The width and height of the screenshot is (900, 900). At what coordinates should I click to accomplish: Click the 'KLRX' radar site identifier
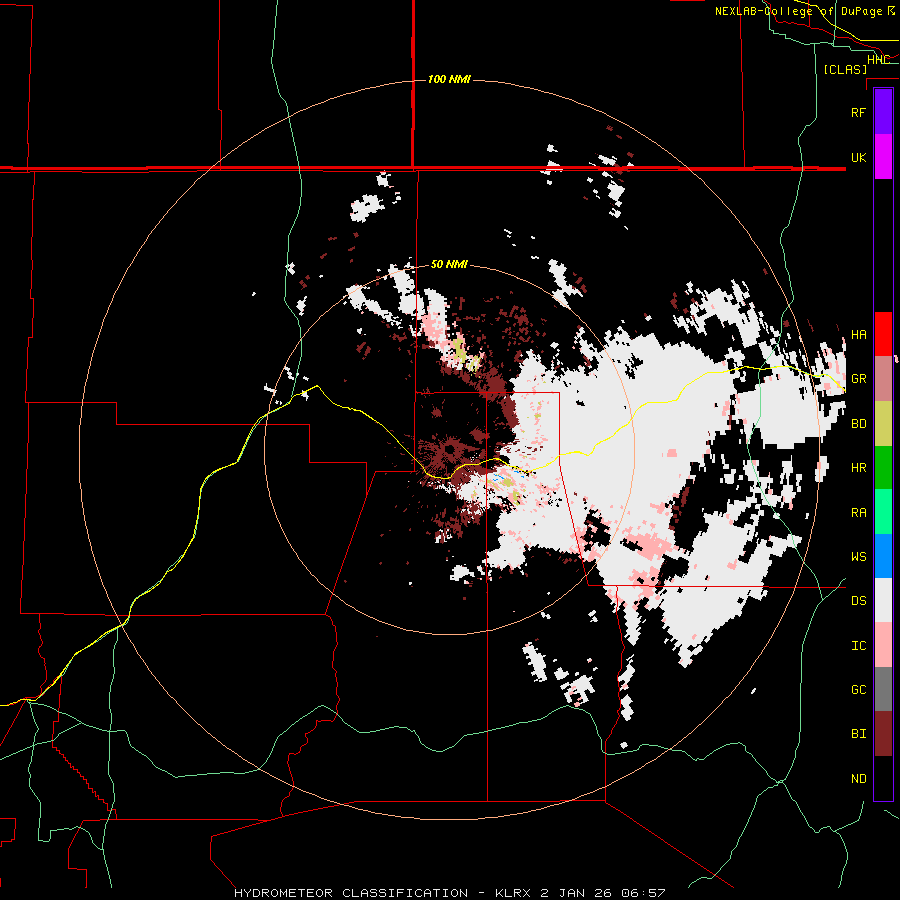[x=513, y=893]
